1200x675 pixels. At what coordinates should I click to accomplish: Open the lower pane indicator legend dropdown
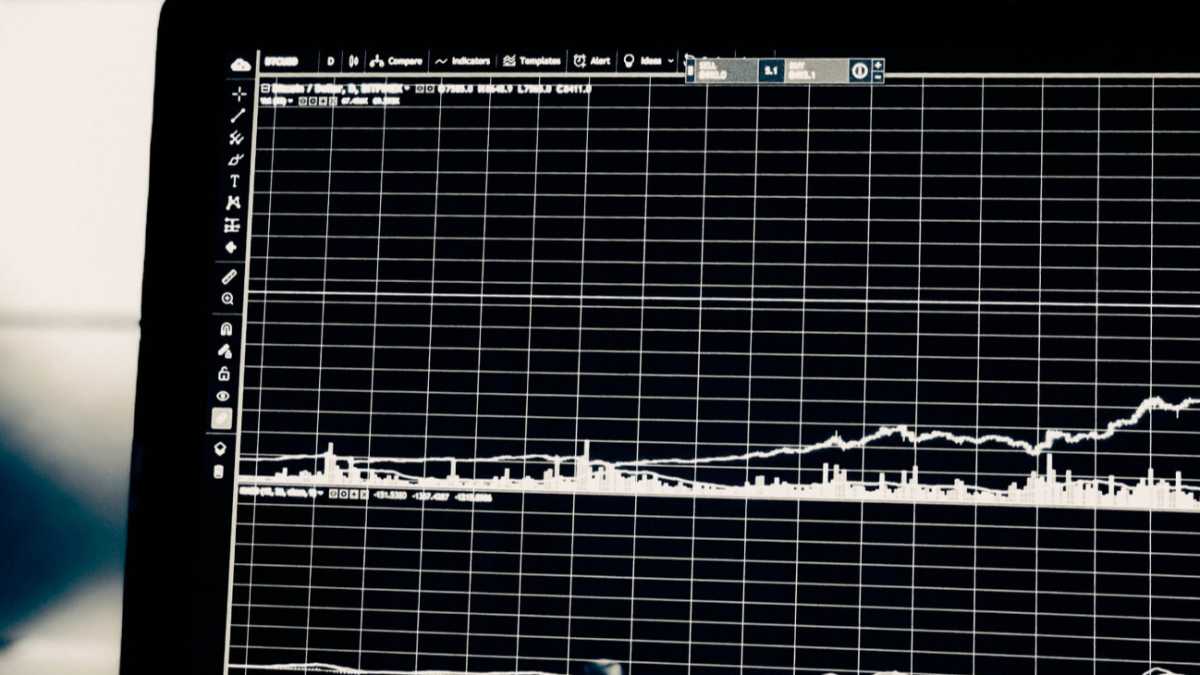coord(320,493)
